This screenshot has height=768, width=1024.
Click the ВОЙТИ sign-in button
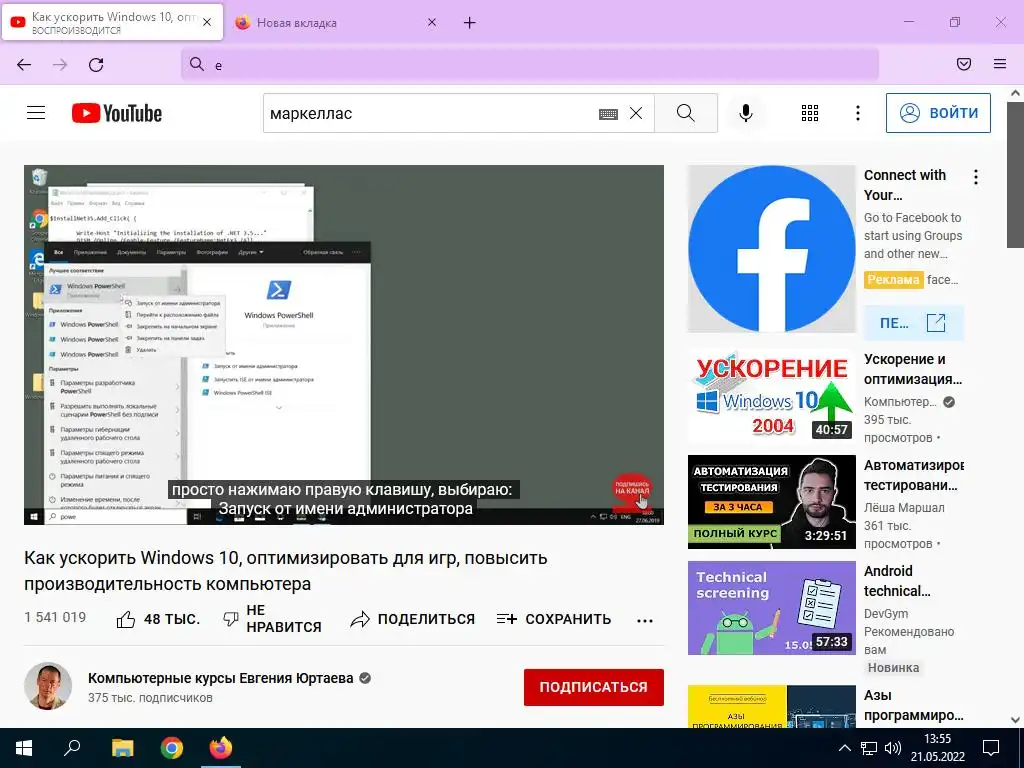[938, 113]
